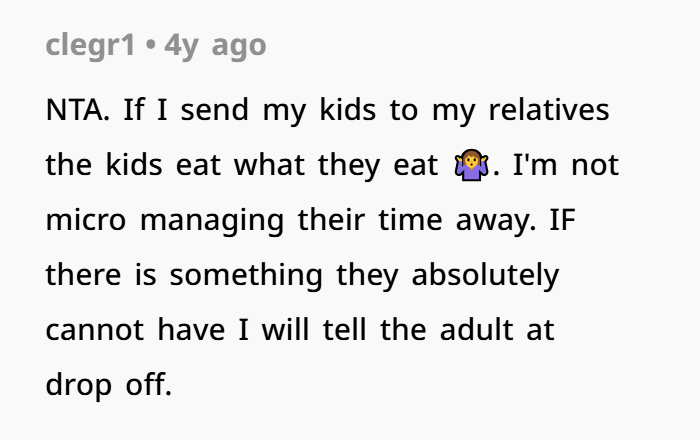Click the word "adult" in the comment
Screen dimensions: 700x440
click(476, 330)
